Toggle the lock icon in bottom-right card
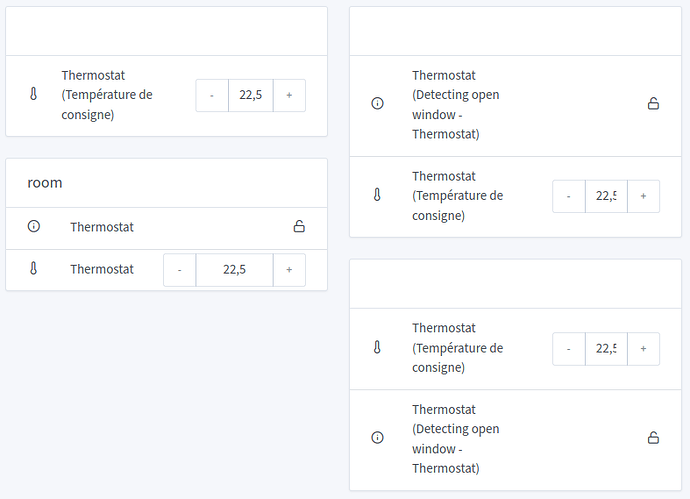This screenshot has width=690, height=499. click(653, 438)
